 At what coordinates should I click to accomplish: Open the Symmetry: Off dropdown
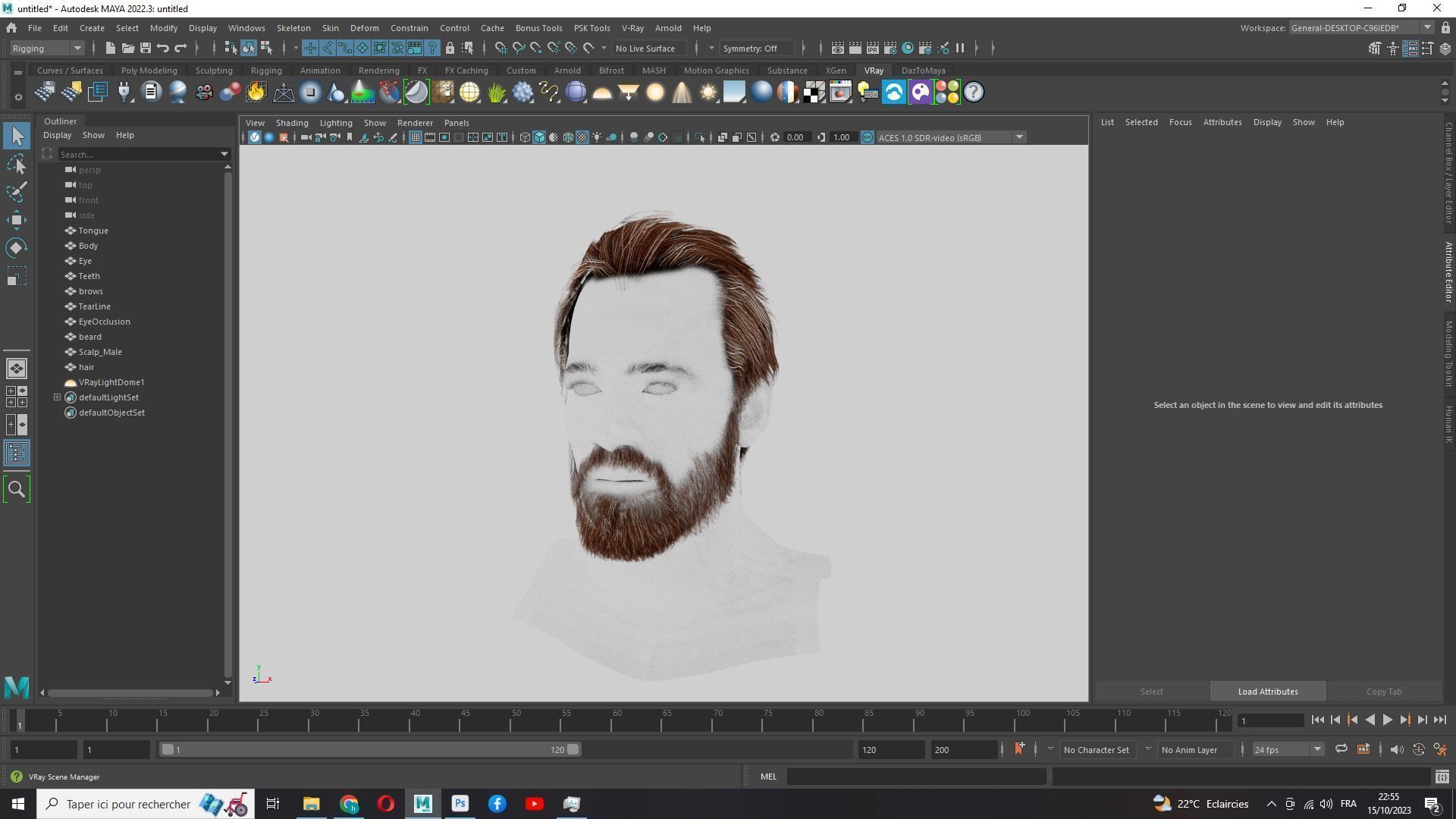pyautogui.click(x=757, y=49)
